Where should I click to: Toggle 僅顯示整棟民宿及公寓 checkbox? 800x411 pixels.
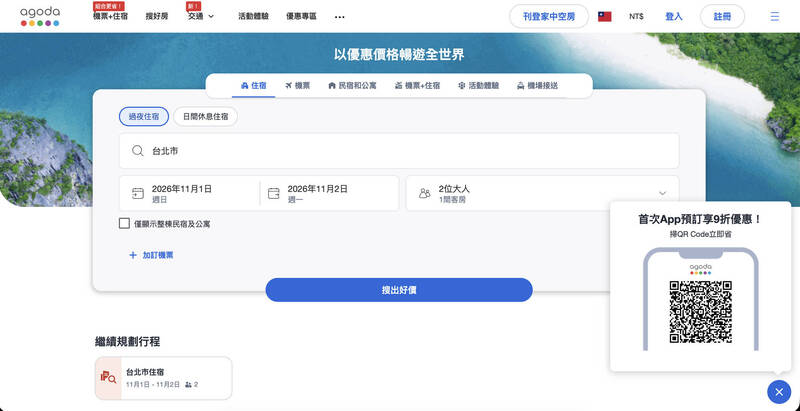tap(124, 223)
